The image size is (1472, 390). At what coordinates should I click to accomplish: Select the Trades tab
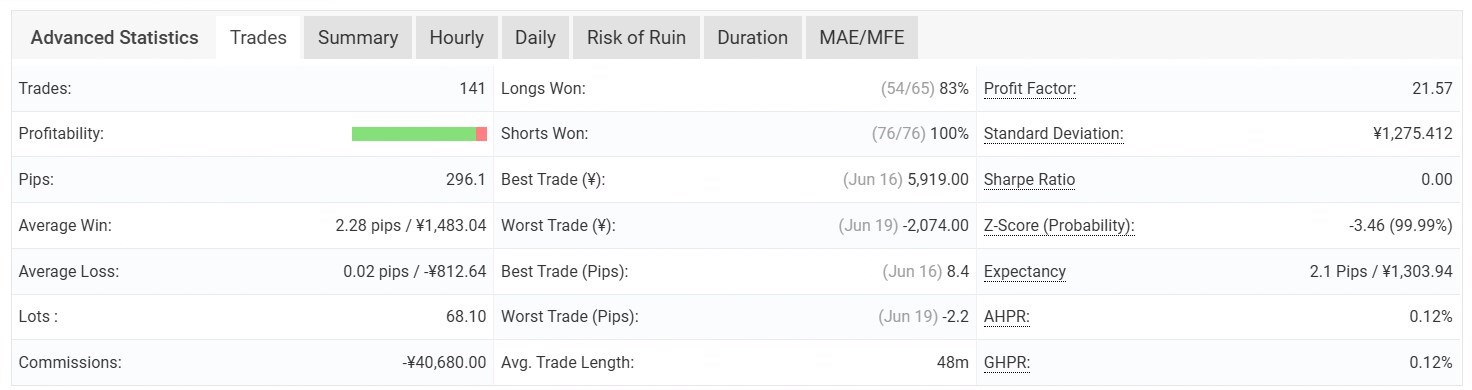[x=258, y=38]
